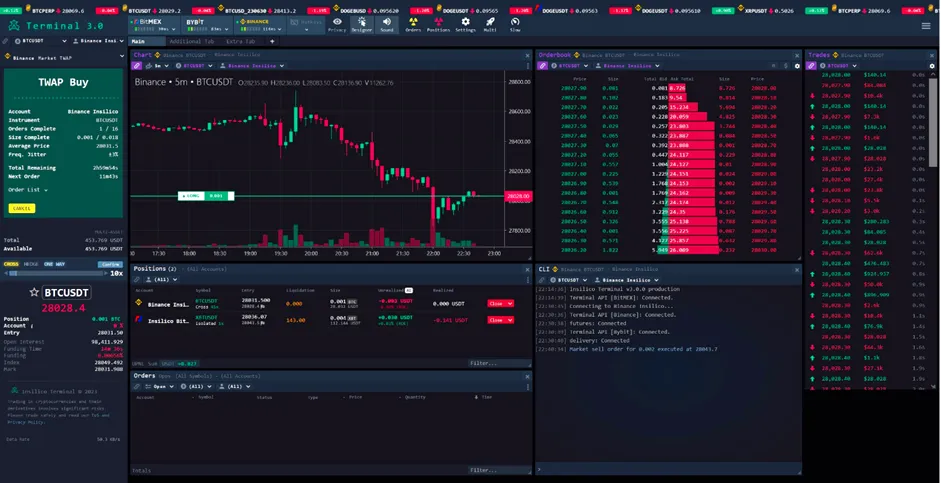This screenshot has width=941, height=483.
Task: Close the CLI panel
Action: (796, 269)
